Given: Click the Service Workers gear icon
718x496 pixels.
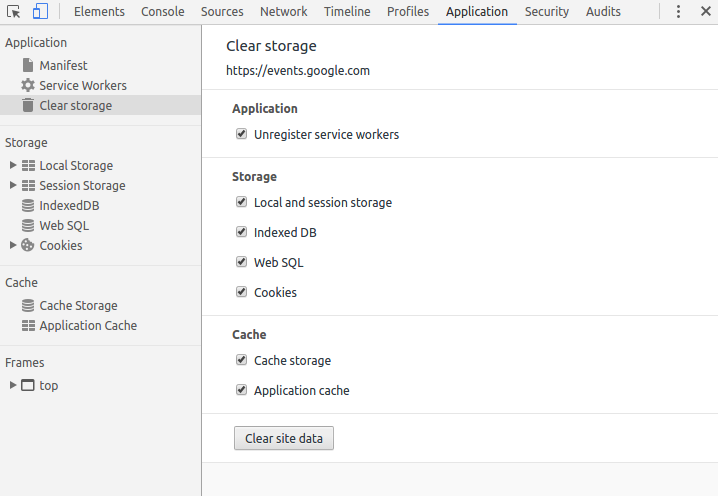Looking at the screenshot, I should coord(28,86).
